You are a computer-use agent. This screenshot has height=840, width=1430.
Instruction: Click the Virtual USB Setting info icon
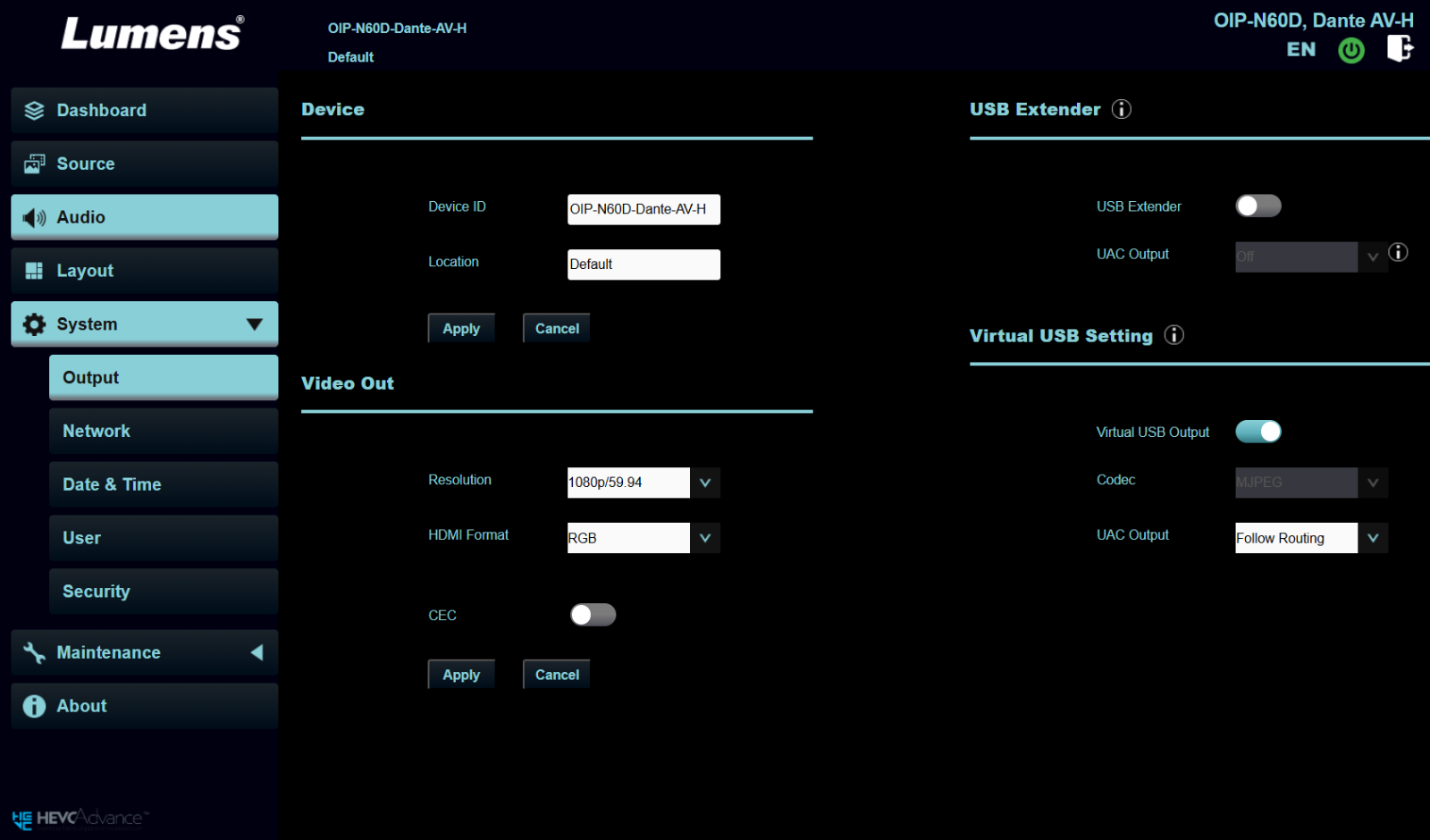click(x=1173, y=335)
